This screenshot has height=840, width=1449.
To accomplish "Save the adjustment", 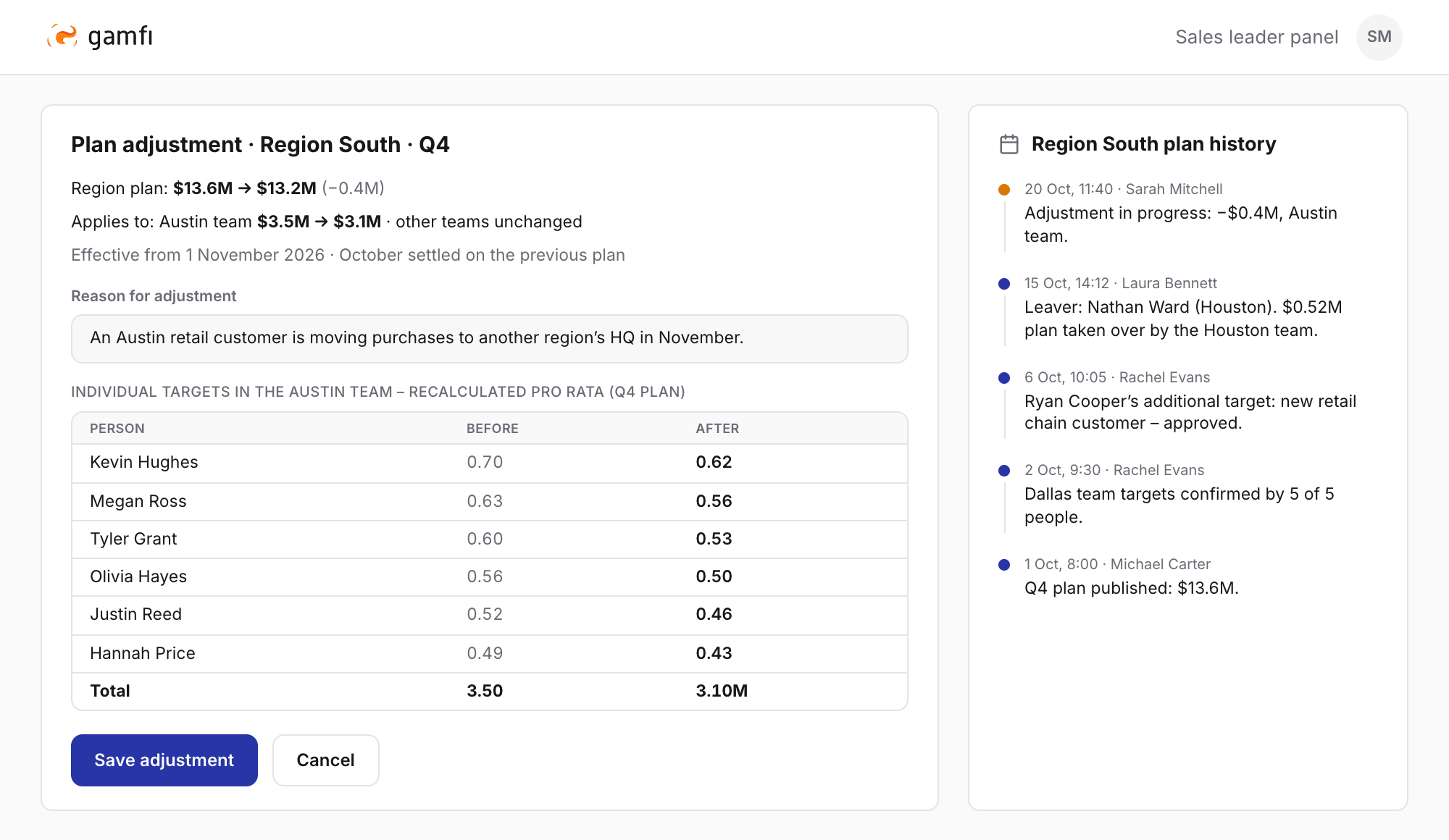I will click(x=164, y=760).
